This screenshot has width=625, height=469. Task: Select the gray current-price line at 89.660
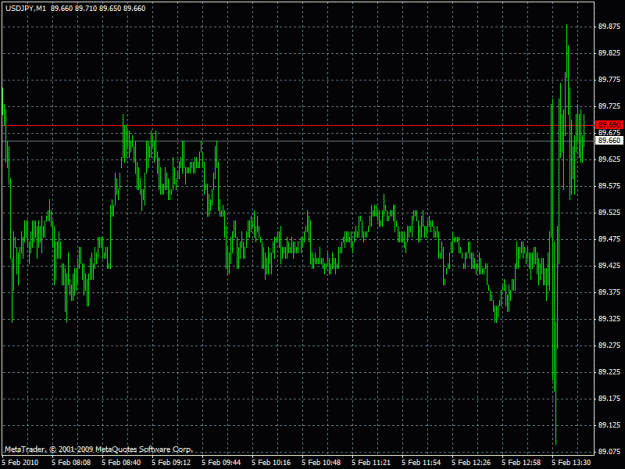coord(299,141)
